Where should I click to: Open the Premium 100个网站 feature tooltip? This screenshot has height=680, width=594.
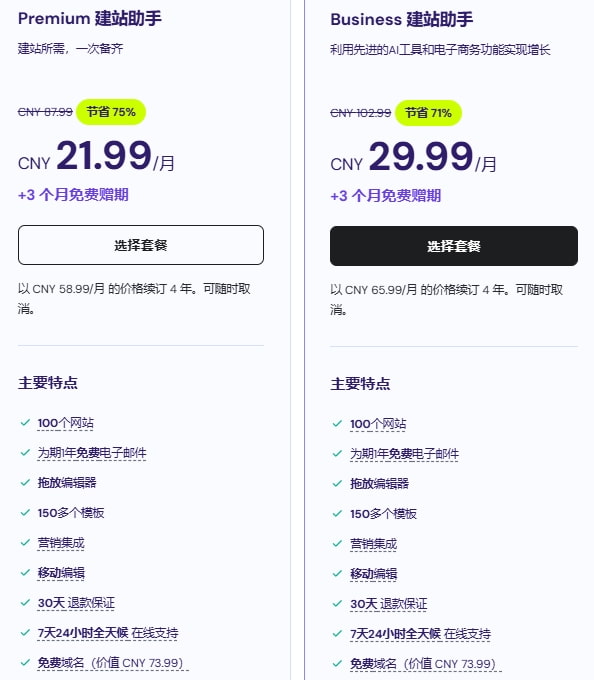tap(65, 423)
